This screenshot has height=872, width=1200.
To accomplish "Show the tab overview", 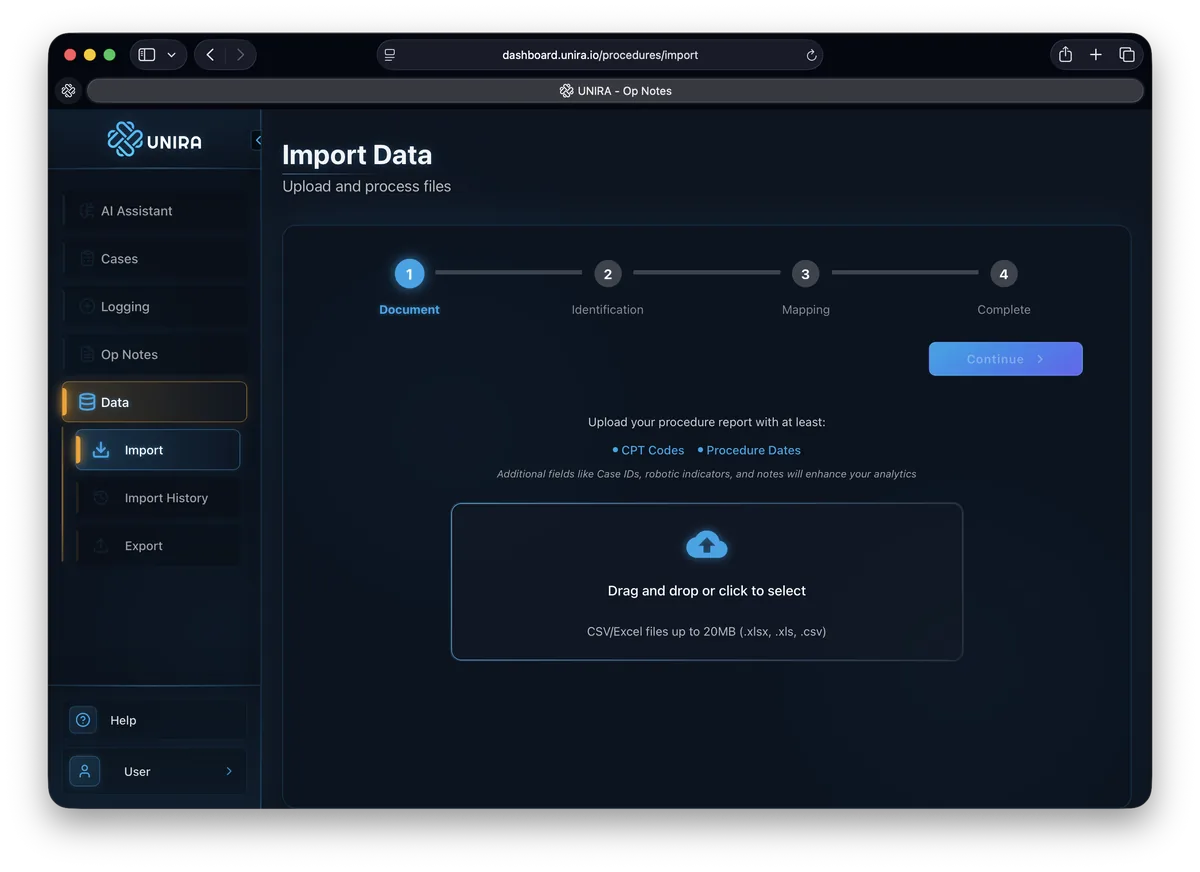I will point(1127,55).
